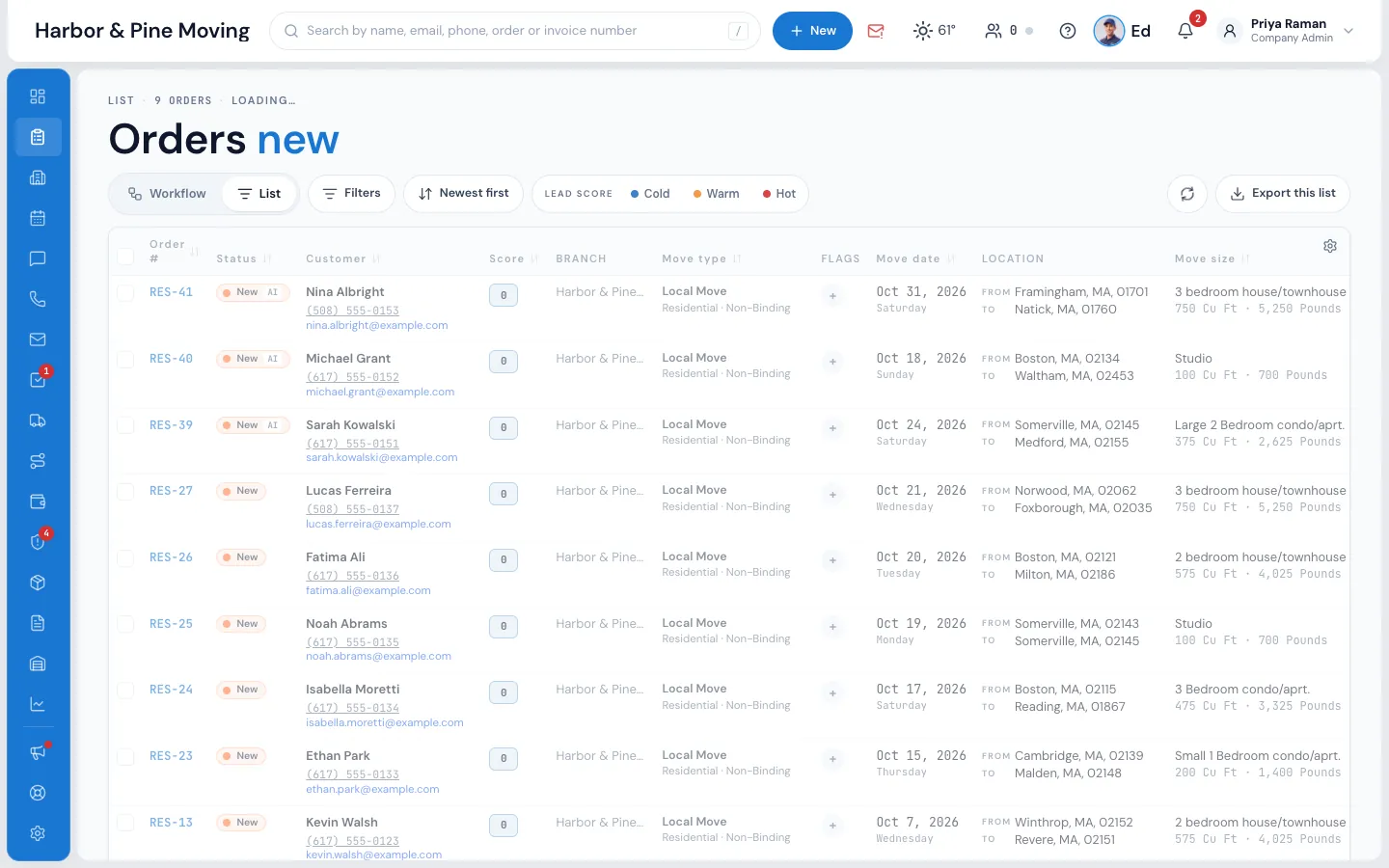Expand the Priya Raman account menu

1288,31
